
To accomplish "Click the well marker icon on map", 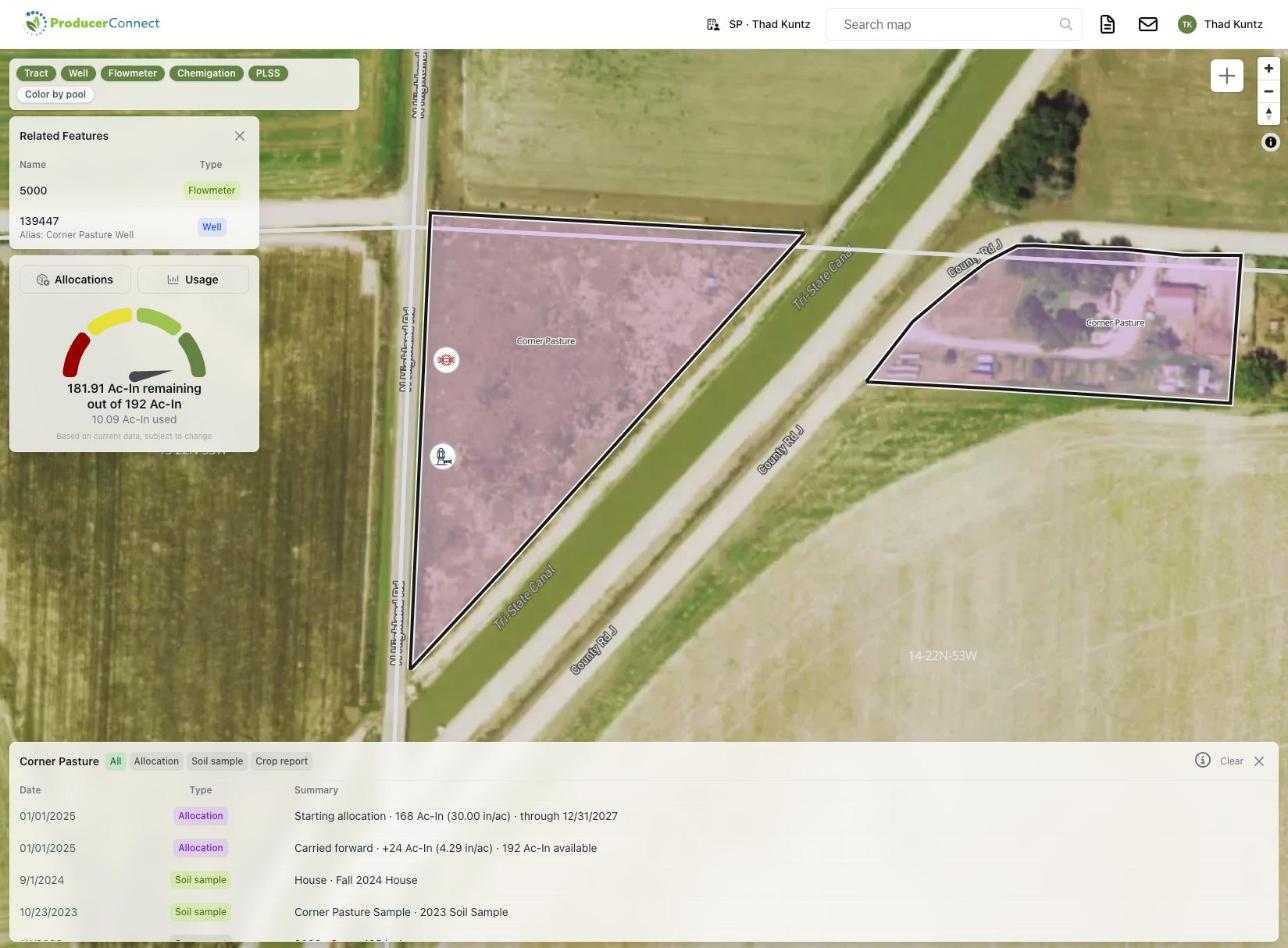I will click(x=442, y=457).
